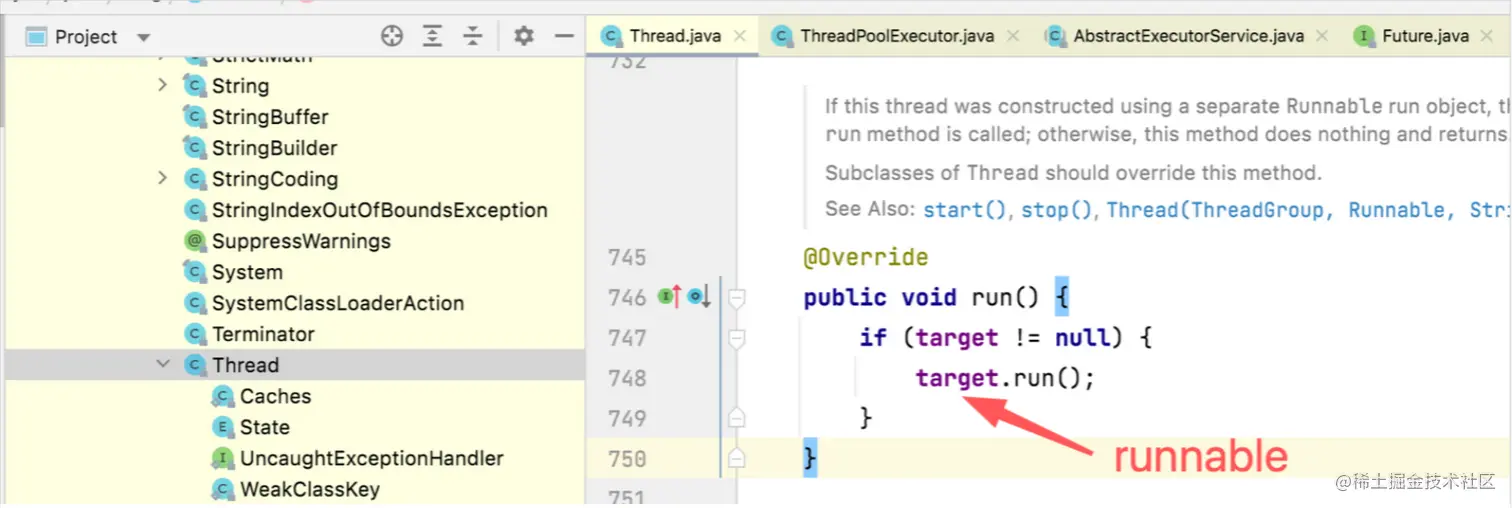Click the class icon beside StringBuffer

(195, 117)
